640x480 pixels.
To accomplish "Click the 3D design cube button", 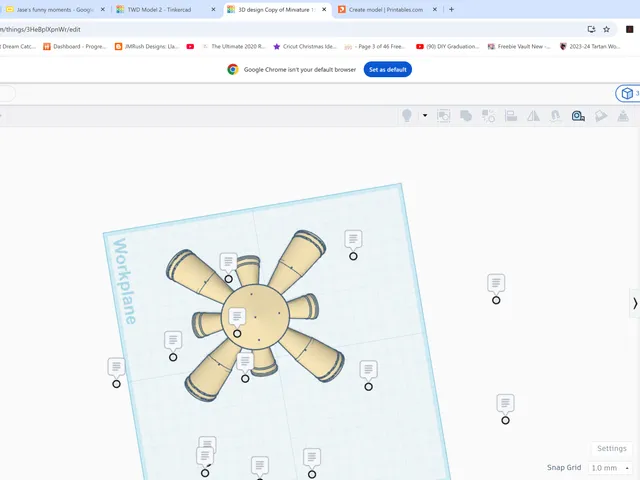I will 627,93.
